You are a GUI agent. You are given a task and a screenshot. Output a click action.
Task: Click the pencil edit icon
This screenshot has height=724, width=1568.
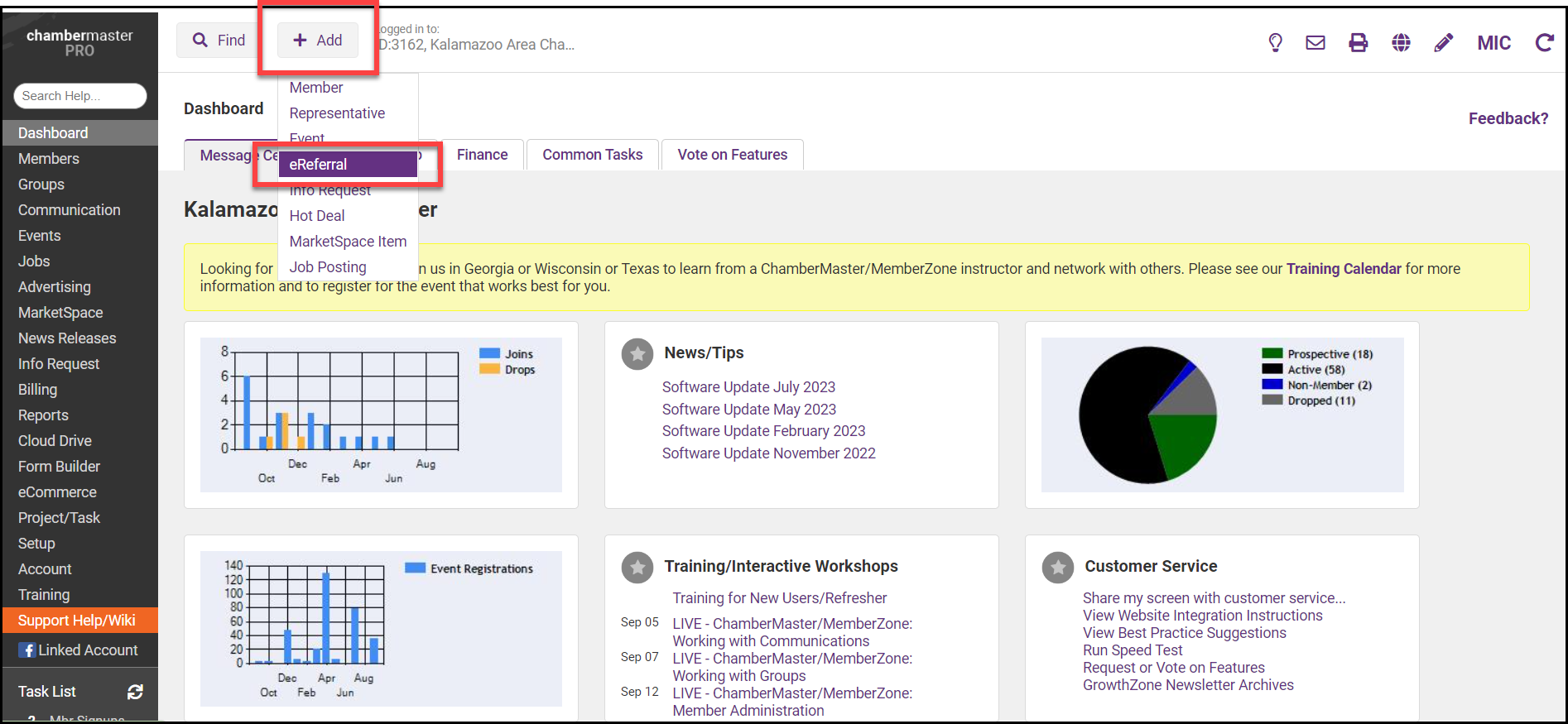1444,43
